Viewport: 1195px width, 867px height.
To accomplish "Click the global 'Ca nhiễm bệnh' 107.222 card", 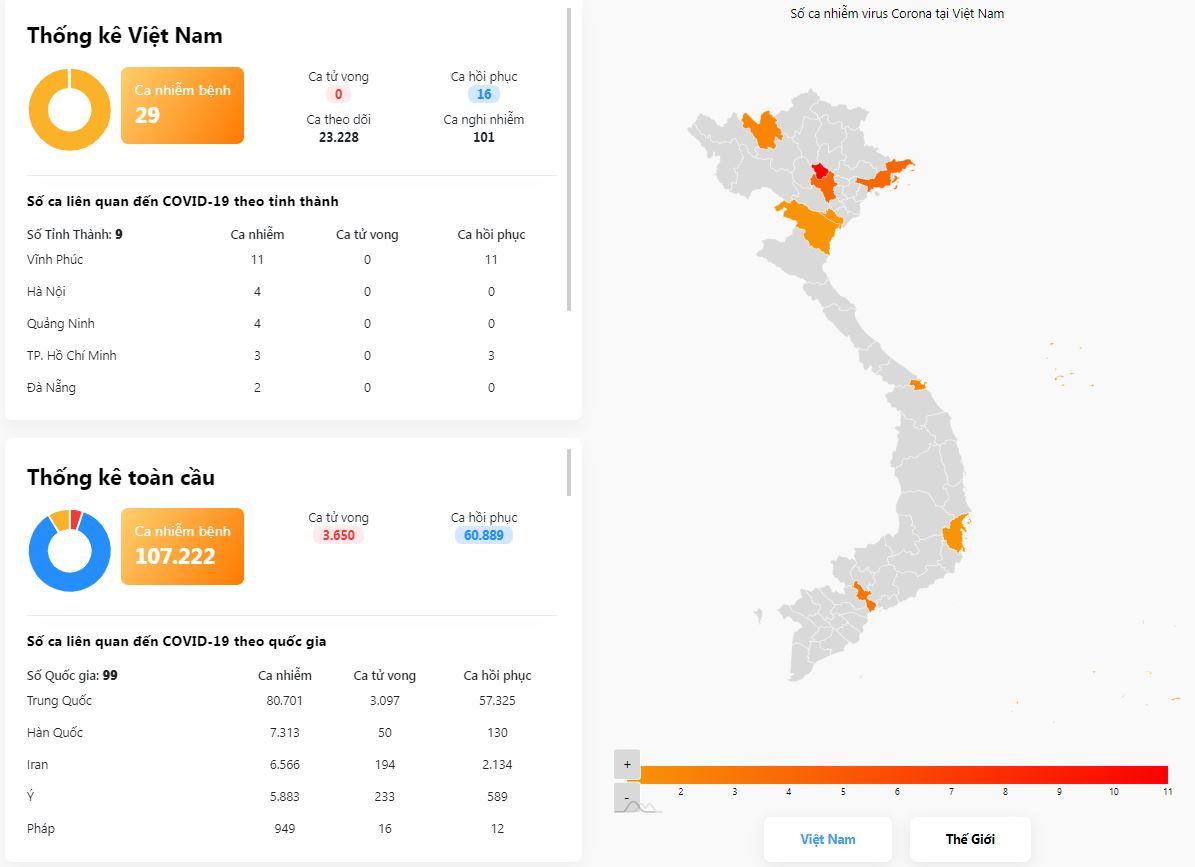I will 182,546.
